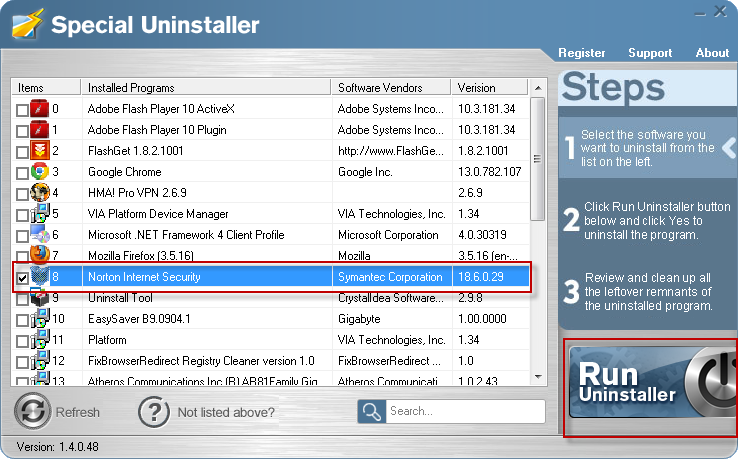Viewport: 738px width, 459px height.
Task: Minimize the Special Uninstaller window
Action: (x=700, y=13)
